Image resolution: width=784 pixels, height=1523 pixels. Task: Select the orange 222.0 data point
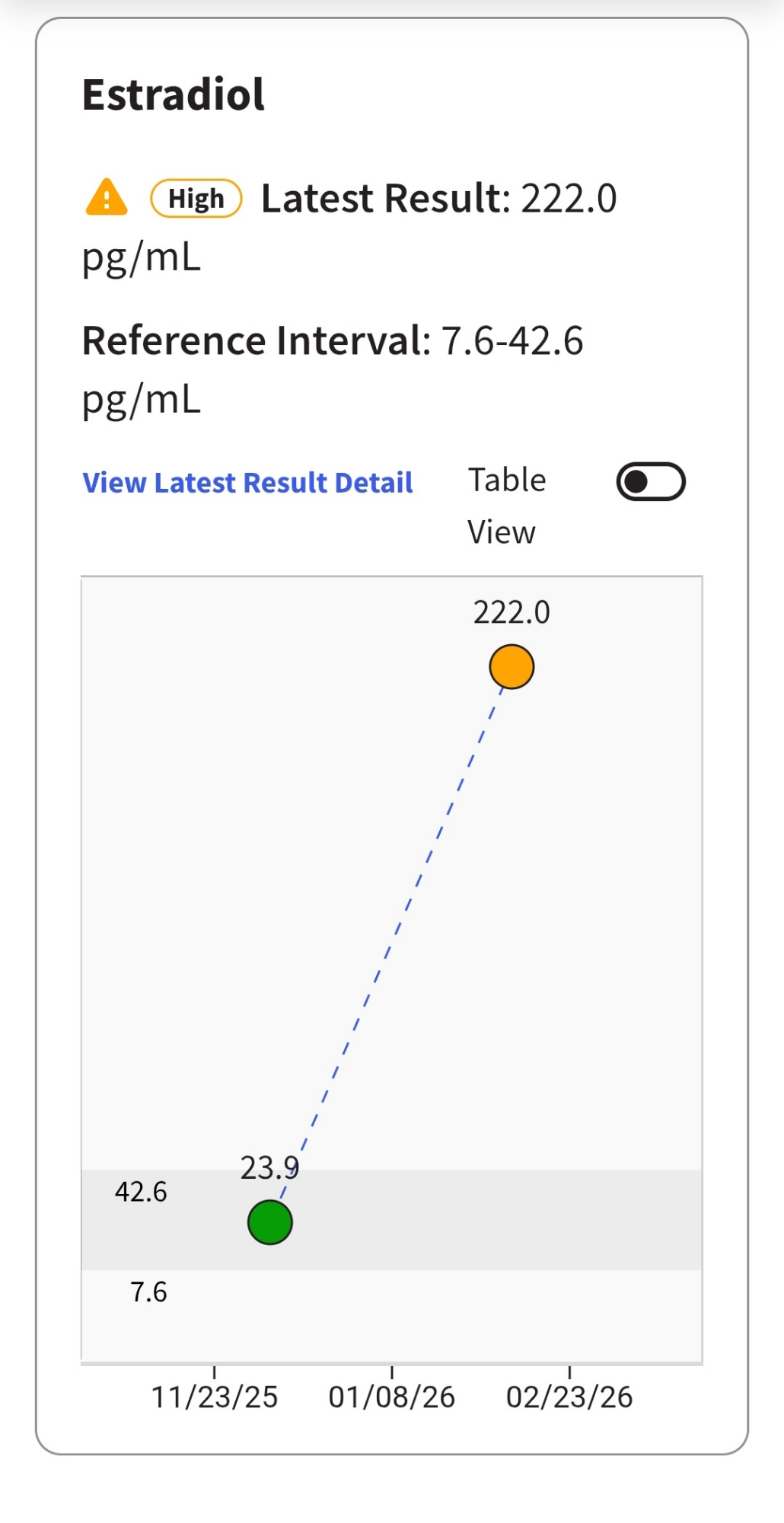click(x=512, y=666)
